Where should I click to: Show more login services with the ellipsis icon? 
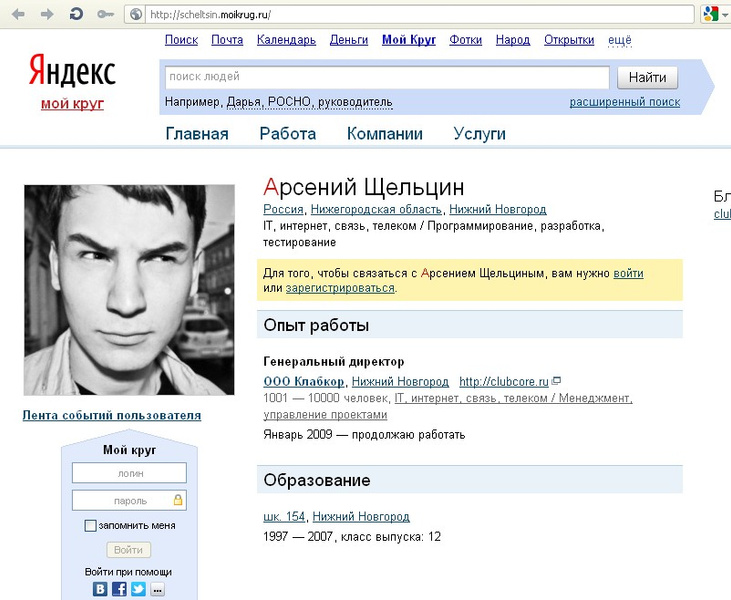pos(158,589)
